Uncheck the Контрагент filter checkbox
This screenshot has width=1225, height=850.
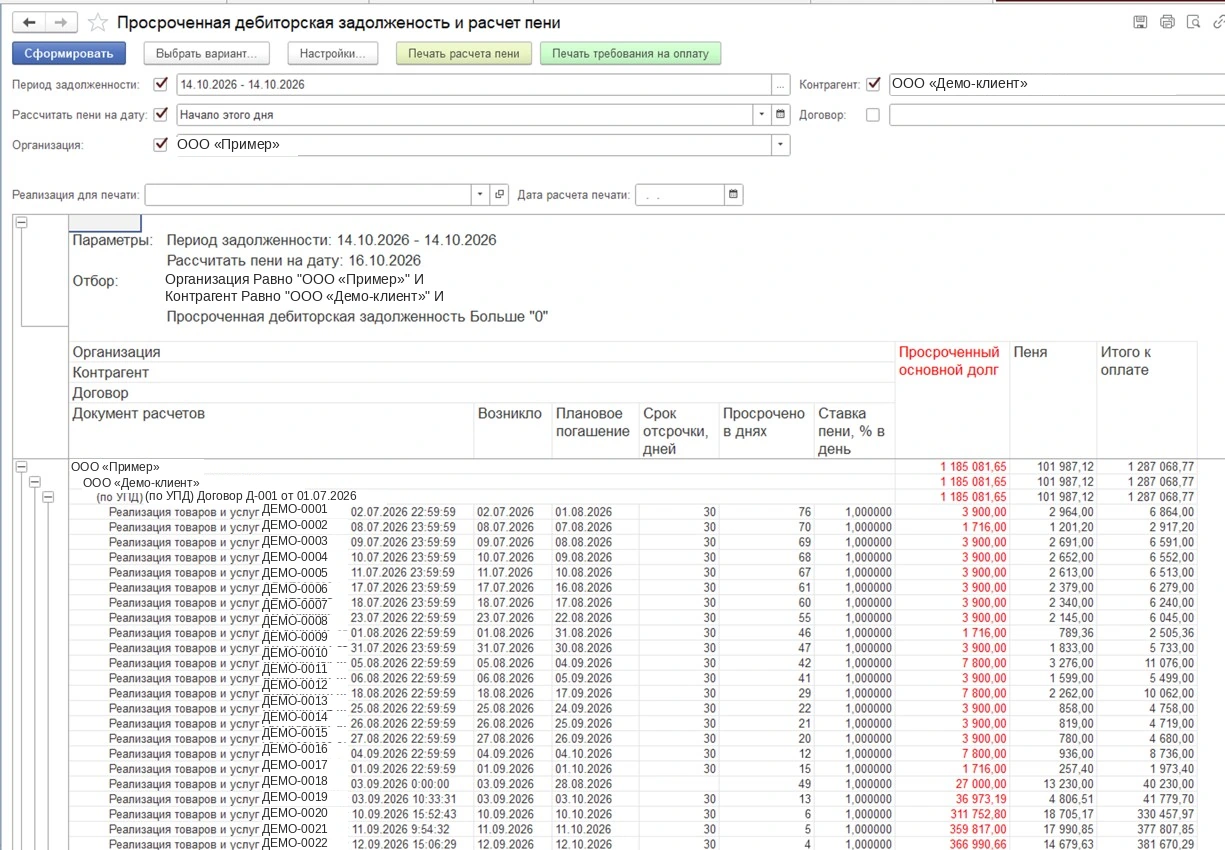click(x=873, y=84)
